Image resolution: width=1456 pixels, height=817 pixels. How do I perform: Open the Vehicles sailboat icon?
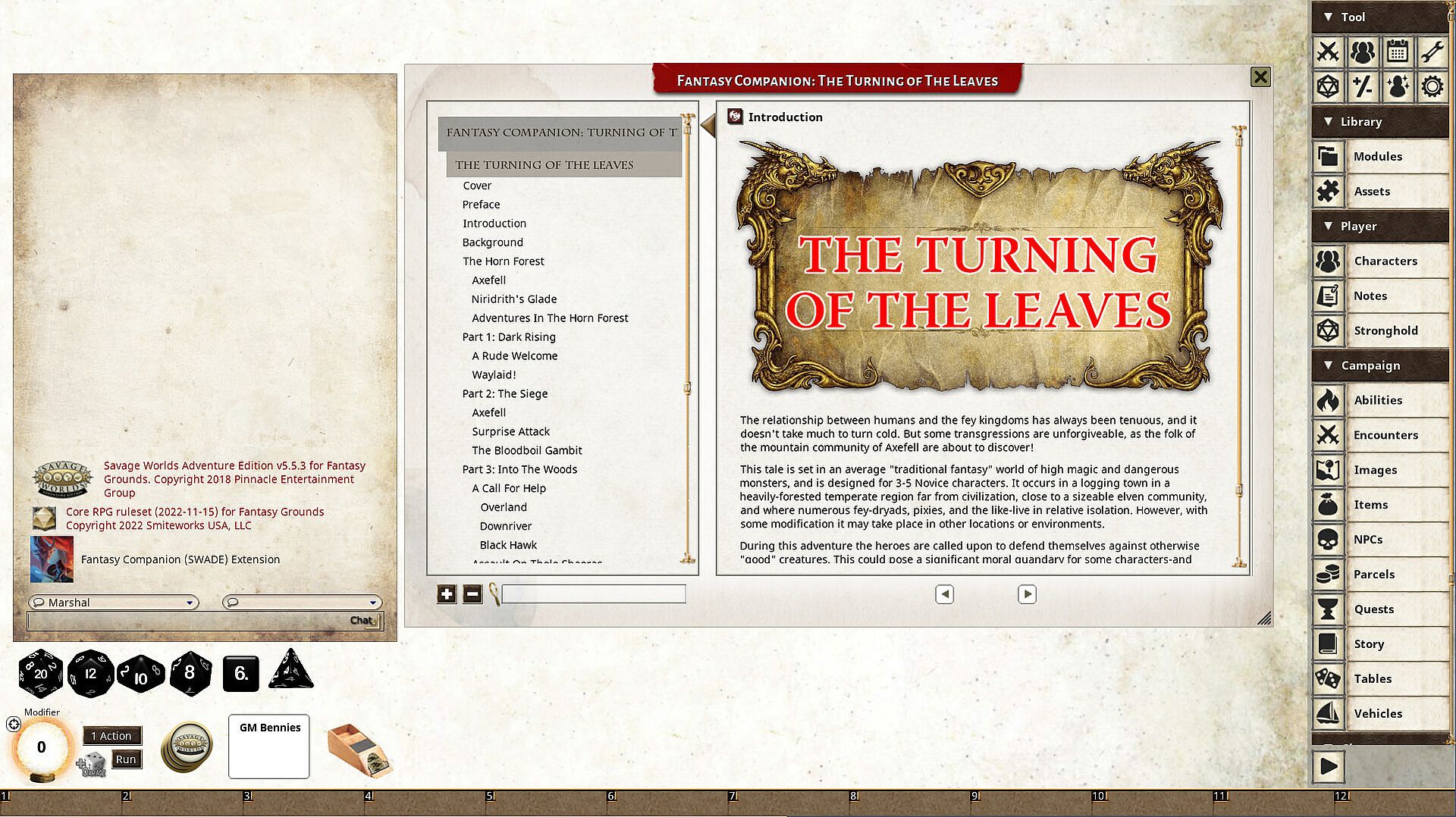coord(1328,714)
